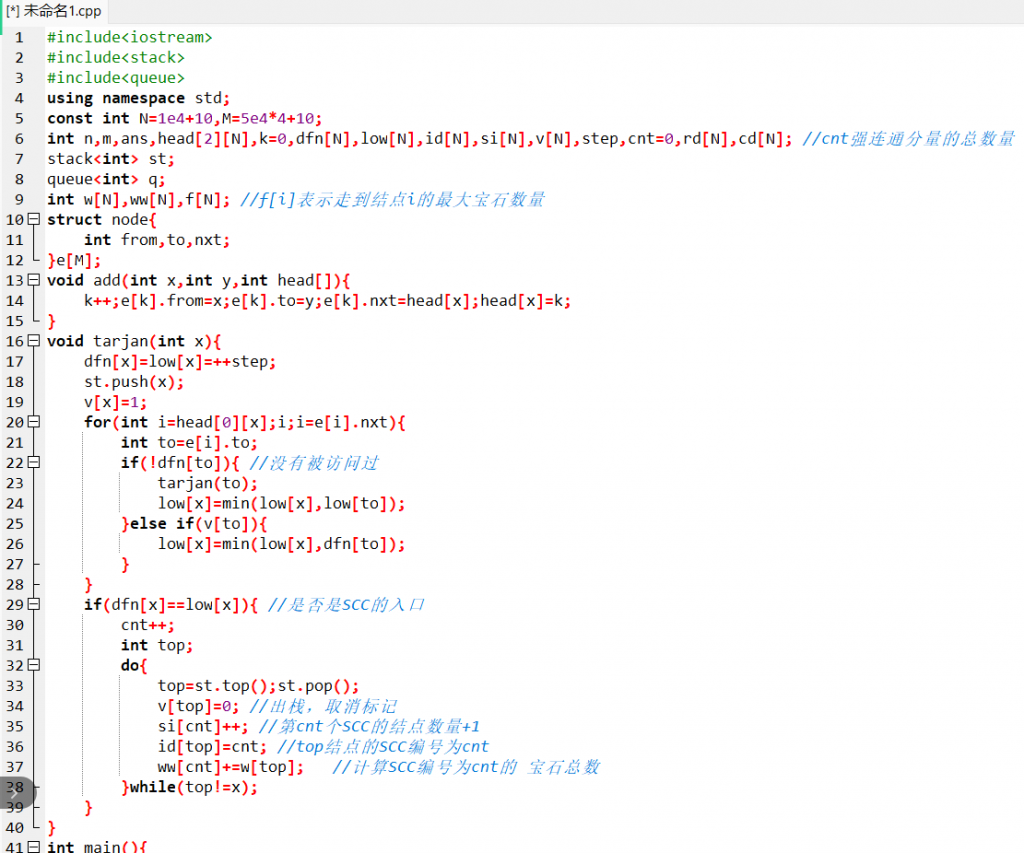Click the 'queue<int> q;' declaration
This screenshot has width=1024, height=853.
(x=106, y=179)
